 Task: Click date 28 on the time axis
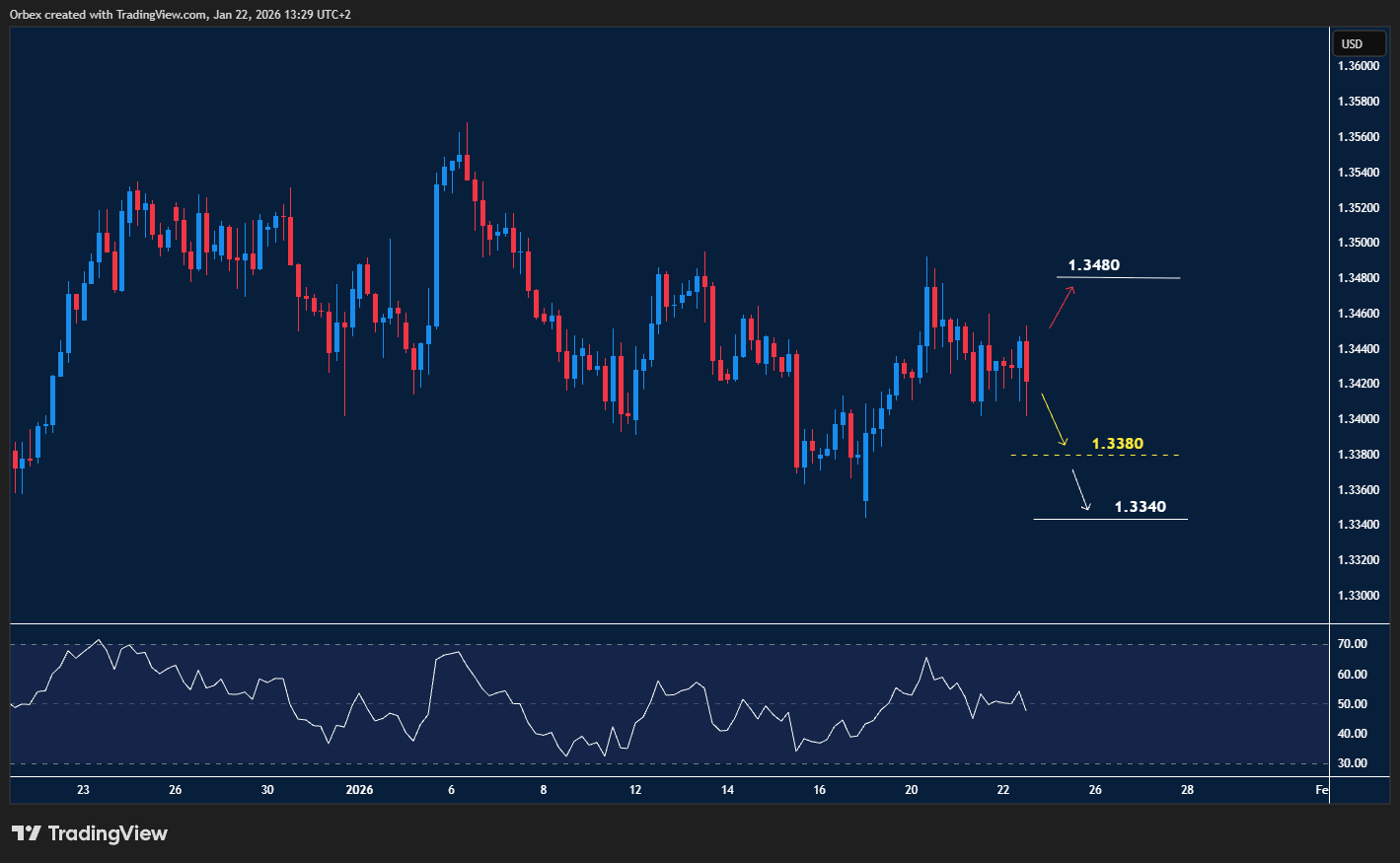coord(1188,790)
